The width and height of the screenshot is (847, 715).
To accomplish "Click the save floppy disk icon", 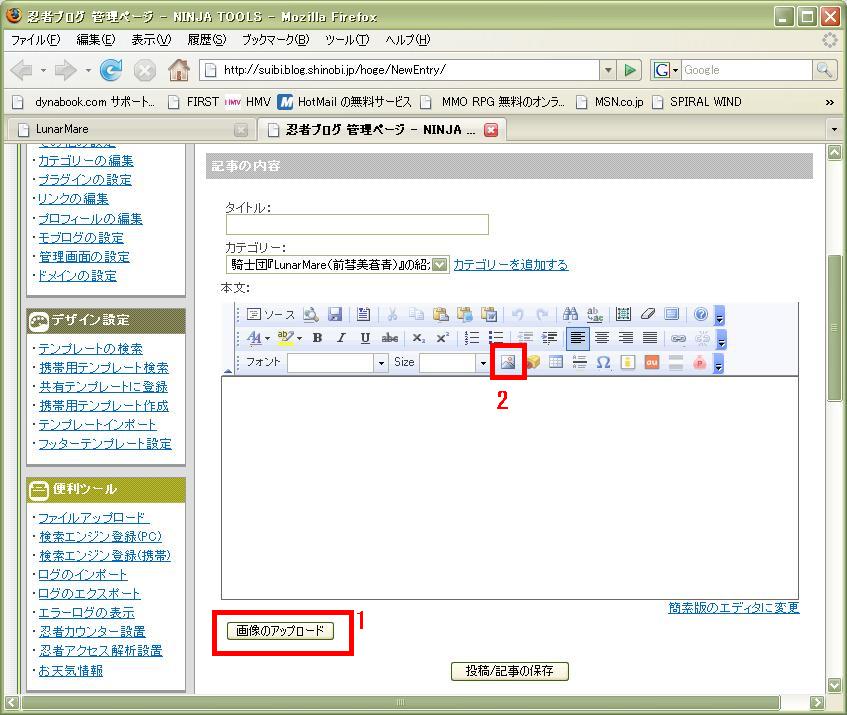I will coord(335,314).
